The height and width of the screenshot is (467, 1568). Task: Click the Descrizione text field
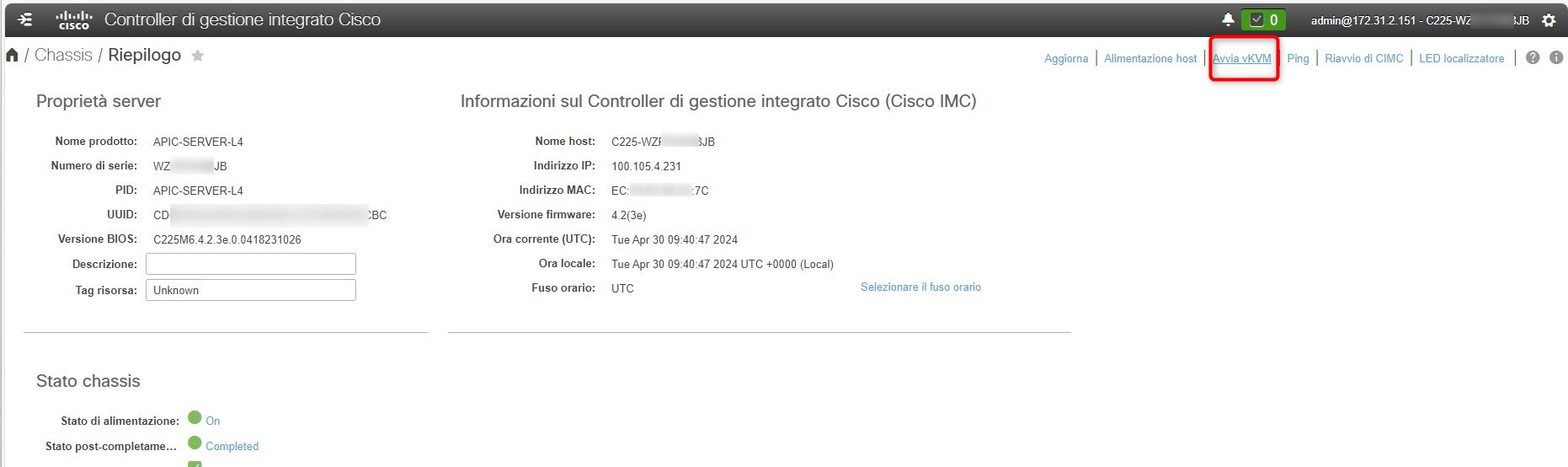pos(251,264)
